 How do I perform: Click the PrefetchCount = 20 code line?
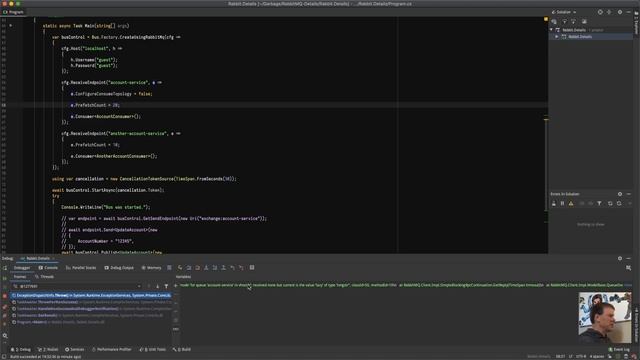coord(95,105)
